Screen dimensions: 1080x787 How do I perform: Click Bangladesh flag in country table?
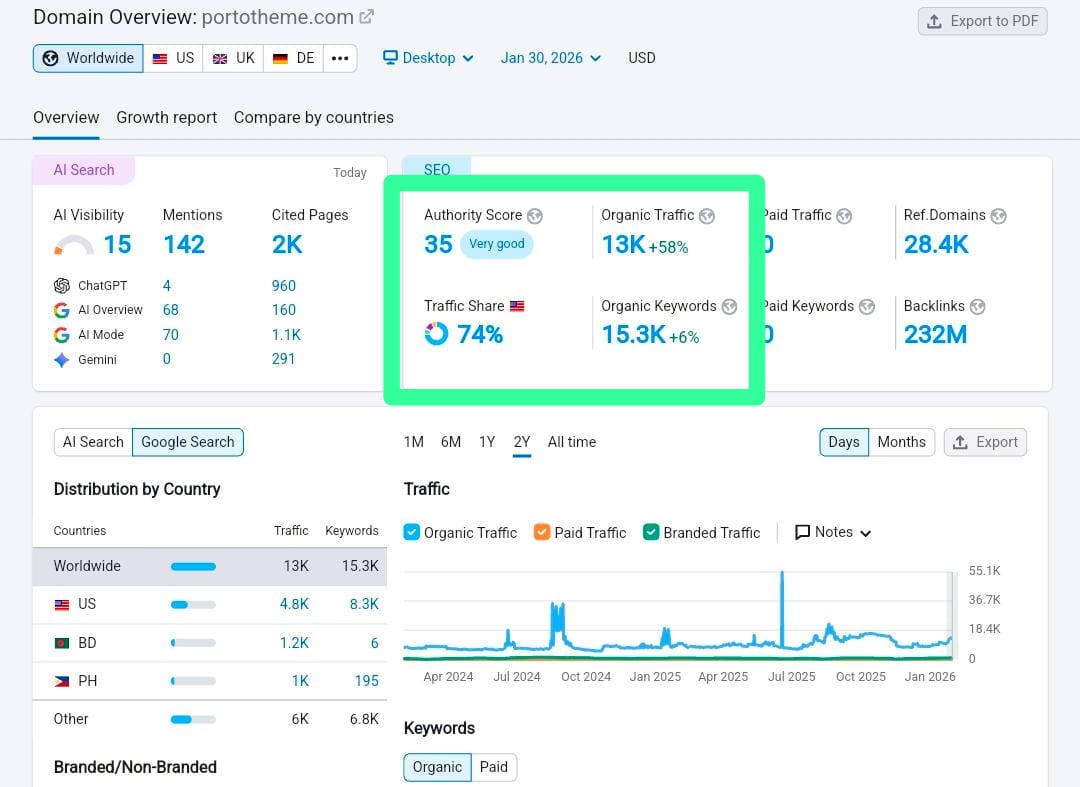point(62,643)
